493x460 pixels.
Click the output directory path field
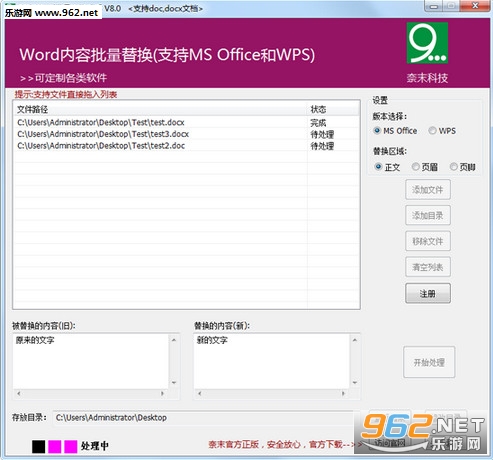pos(203,417)
